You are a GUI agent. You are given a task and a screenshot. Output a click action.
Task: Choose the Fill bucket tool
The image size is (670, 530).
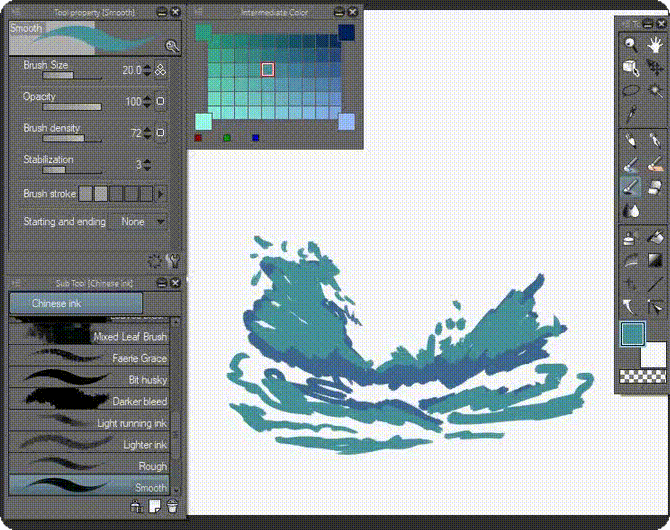tap(655, 237)
